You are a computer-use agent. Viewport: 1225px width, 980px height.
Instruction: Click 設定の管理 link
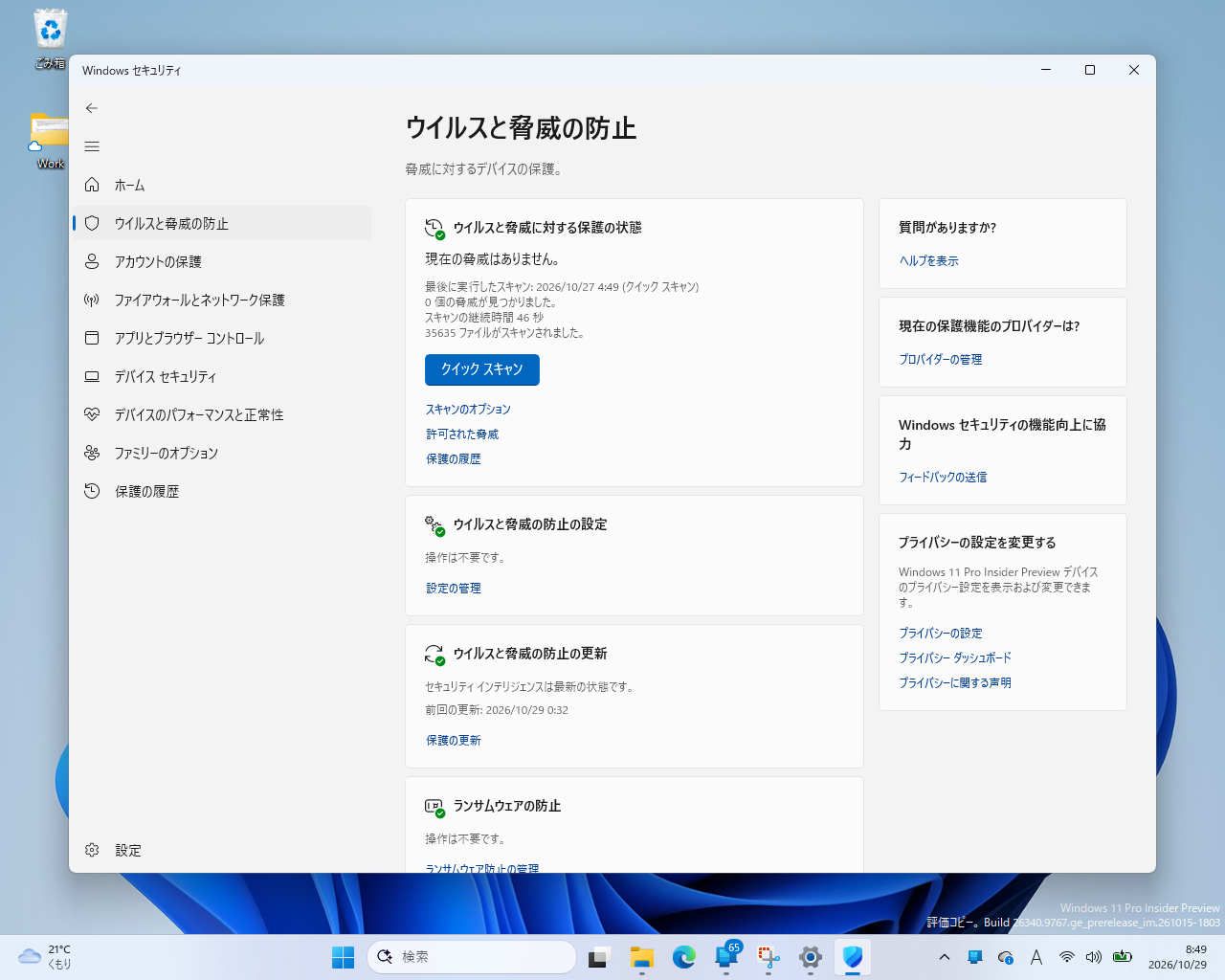(454, 588)
